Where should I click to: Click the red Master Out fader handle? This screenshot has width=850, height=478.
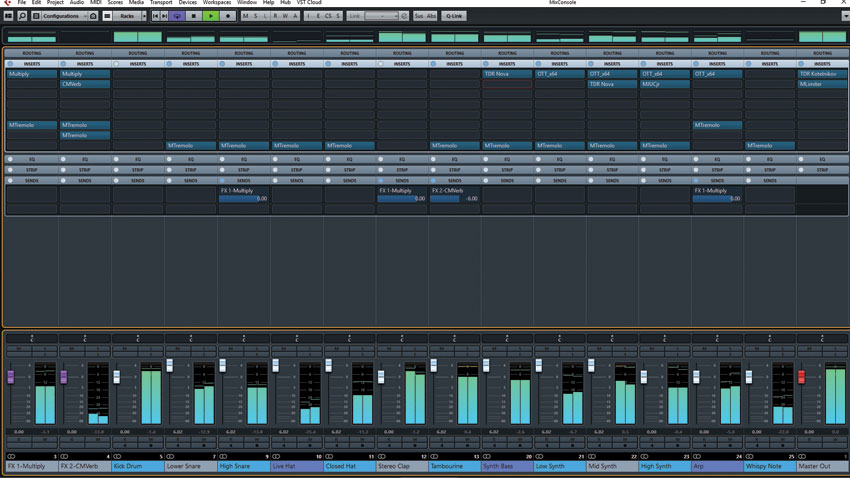(x=801, y=377)
